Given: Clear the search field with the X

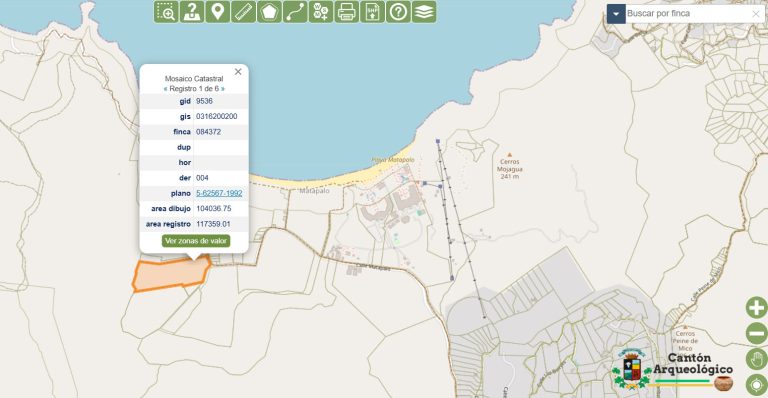Looking at the screenshot, I should (x=756, y=14).
